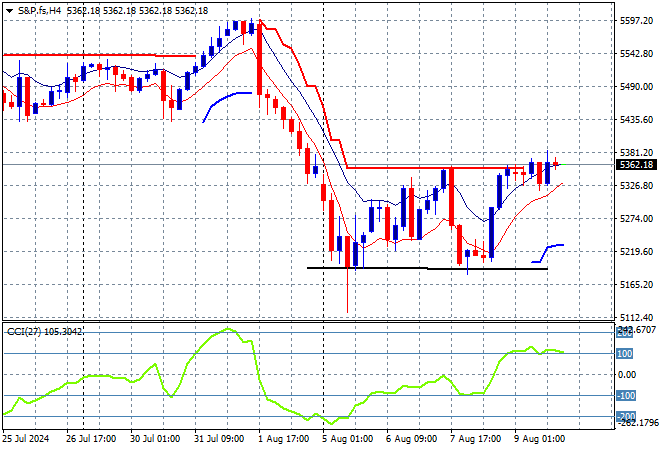Screen dimensions: 660x450
Task: Click the 25 Jul 2024 date label
Action: 25,439
